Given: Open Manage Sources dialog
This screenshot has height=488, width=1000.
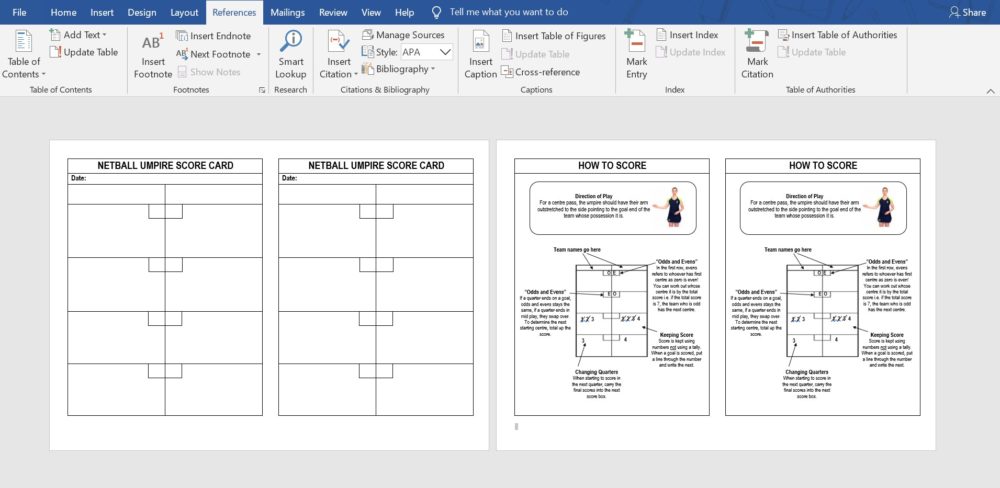Looking at the screenshot, I should (402, 35).
